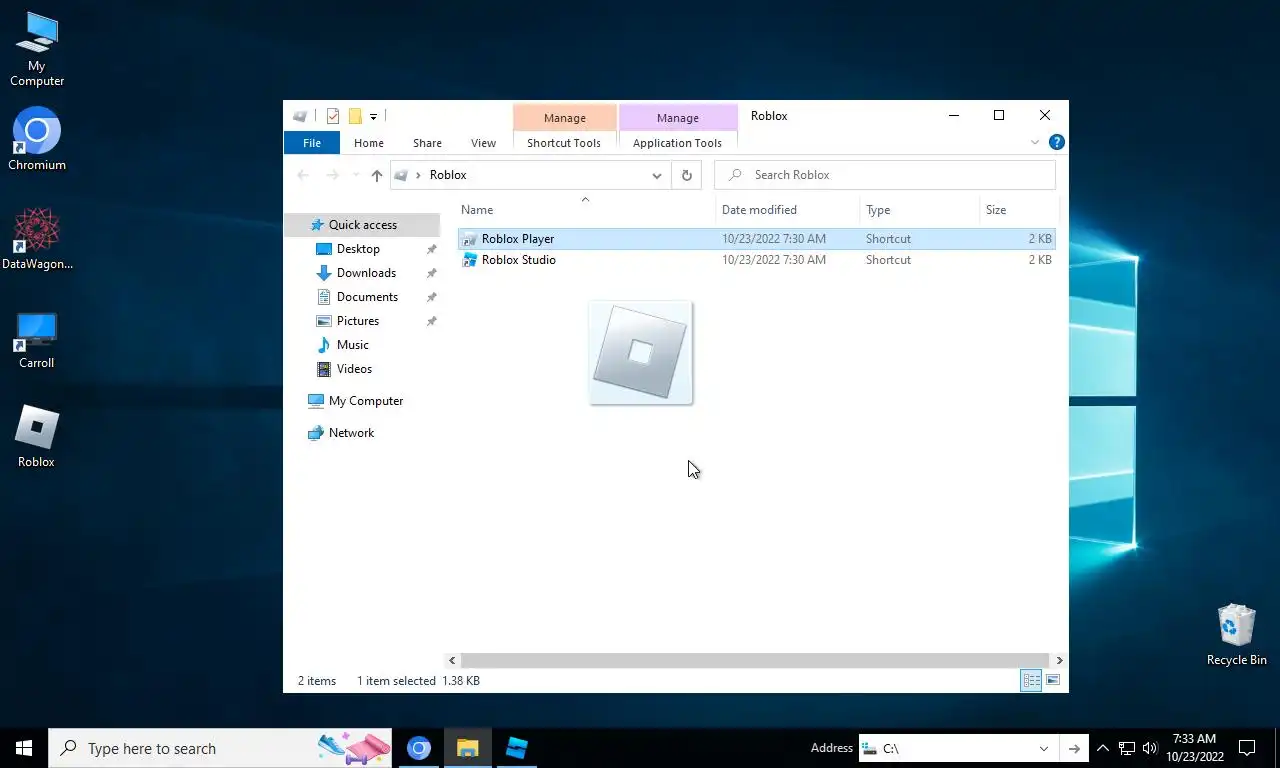Open recent locations dropdown arrow

(355, 175)
